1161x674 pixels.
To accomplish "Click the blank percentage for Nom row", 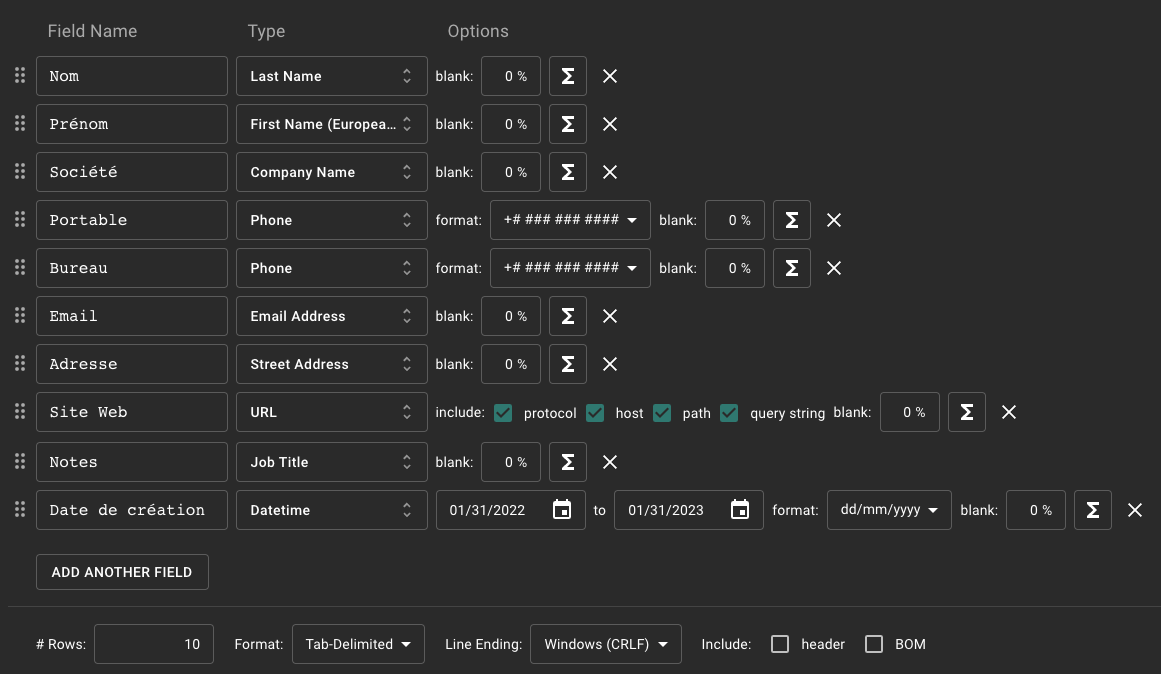I will 511,76.
